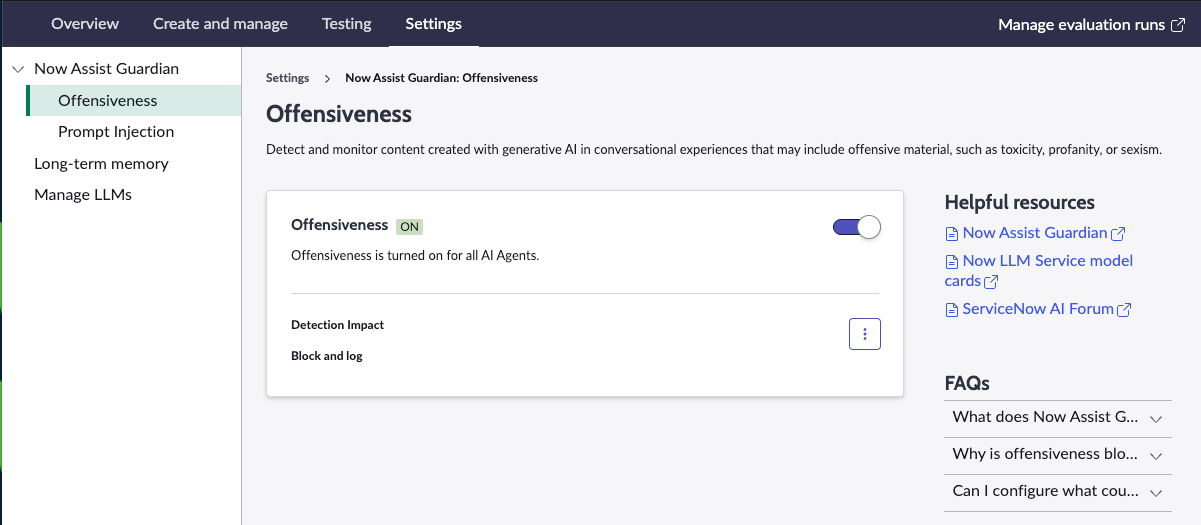Viewport: 1201px width, 525px height.
Task: Click document icon beside Now Assist Guardian link
Action: pyautogui.click(x=952, y=234)
